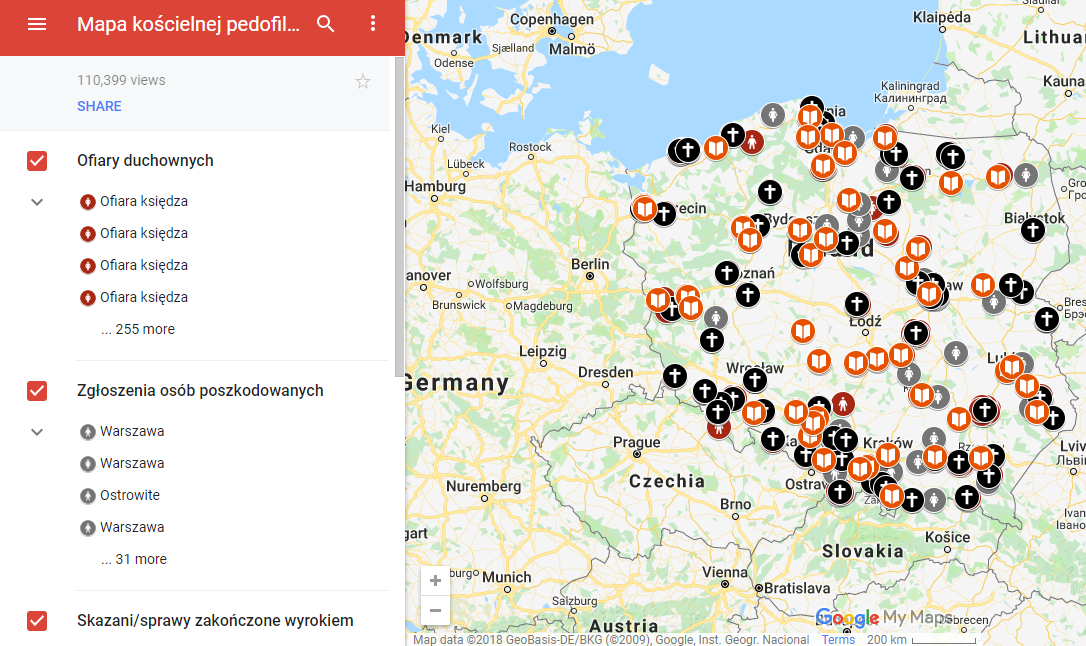Click the Zgłoszenia osób poszkodowanych layer title
Screen dimensions: 1086x646
pos(200,391)
